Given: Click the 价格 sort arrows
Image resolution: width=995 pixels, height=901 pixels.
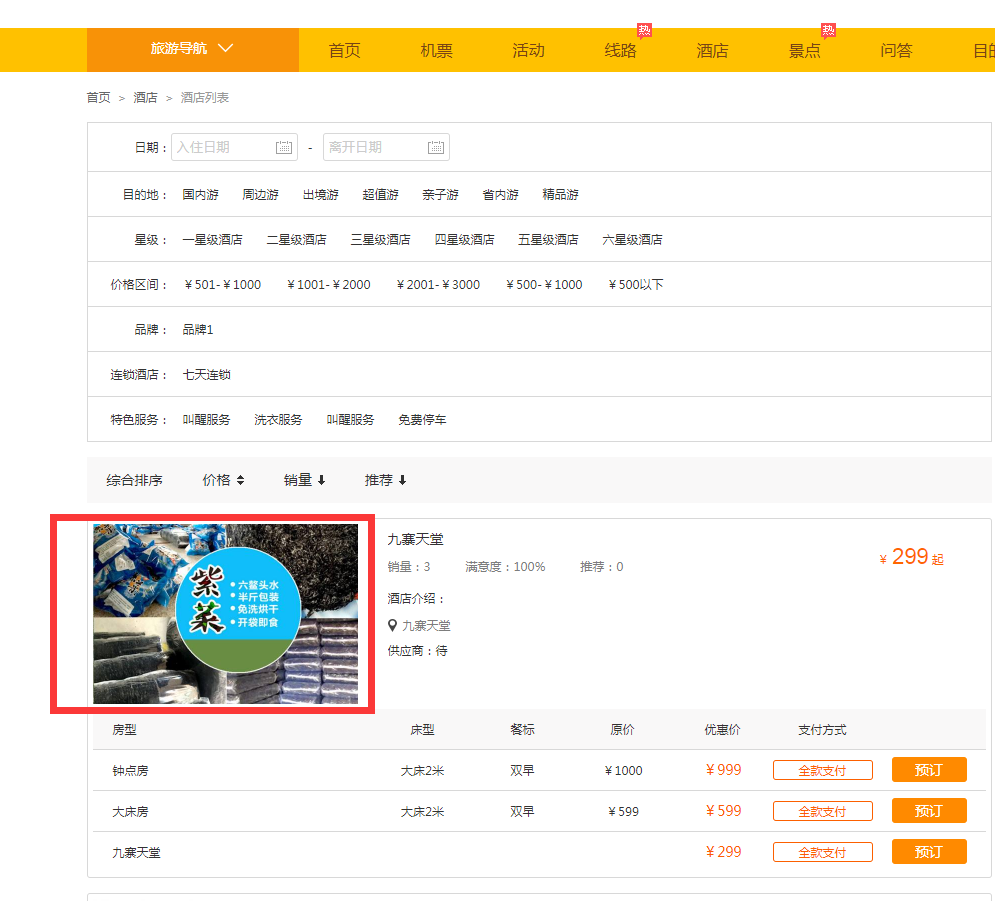Looking at the screenshot, I should coord(240,480).
